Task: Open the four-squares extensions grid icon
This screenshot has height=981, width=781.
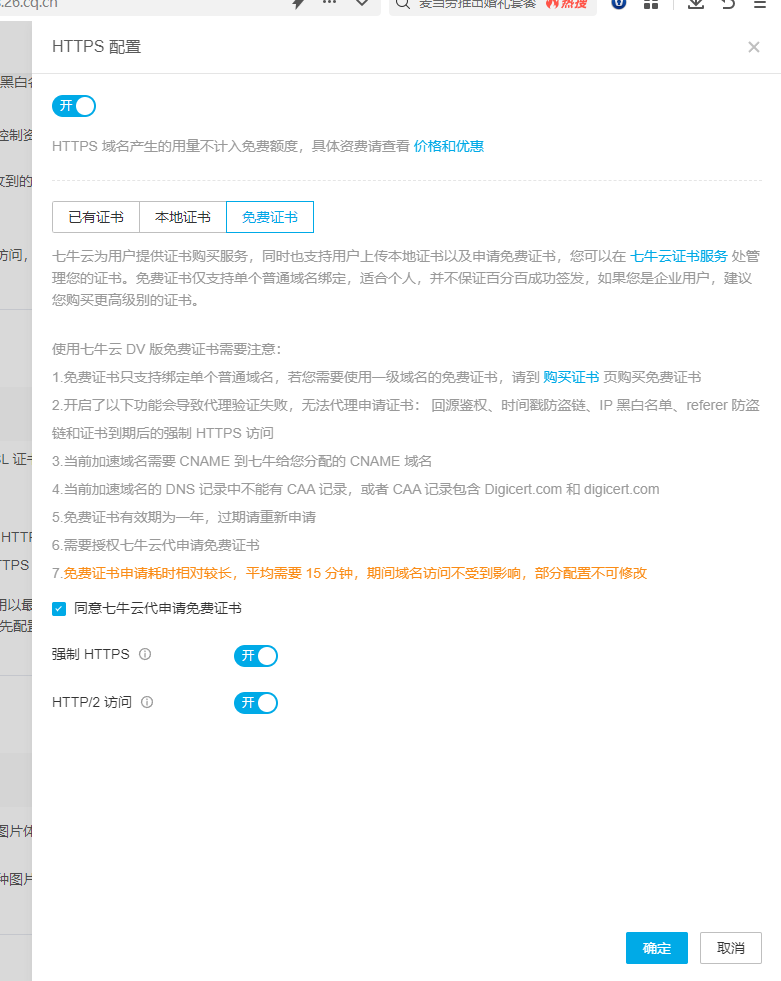Action: click(x=651, y=4)
